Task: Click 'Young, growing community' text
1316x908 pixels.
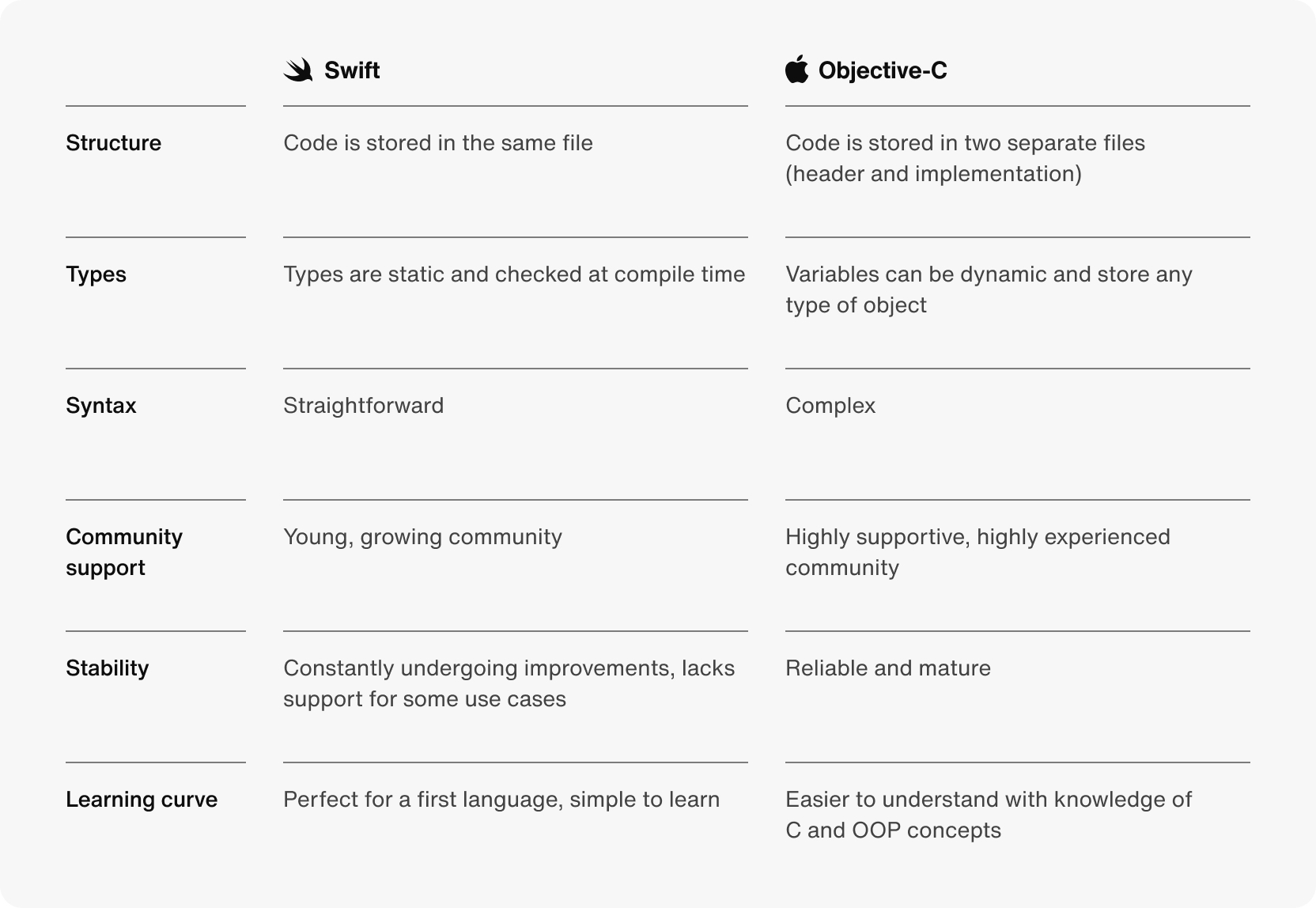Action: tap(423, 538)
